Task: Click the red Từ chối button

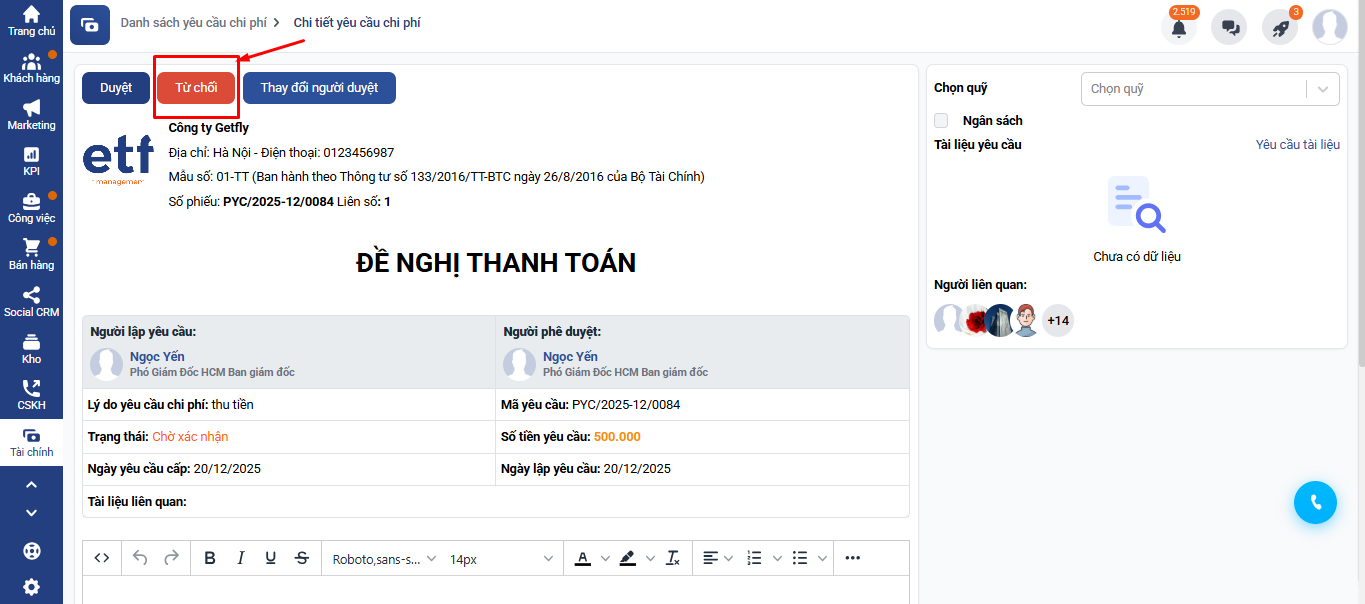Action: click(x=196, y=88)
